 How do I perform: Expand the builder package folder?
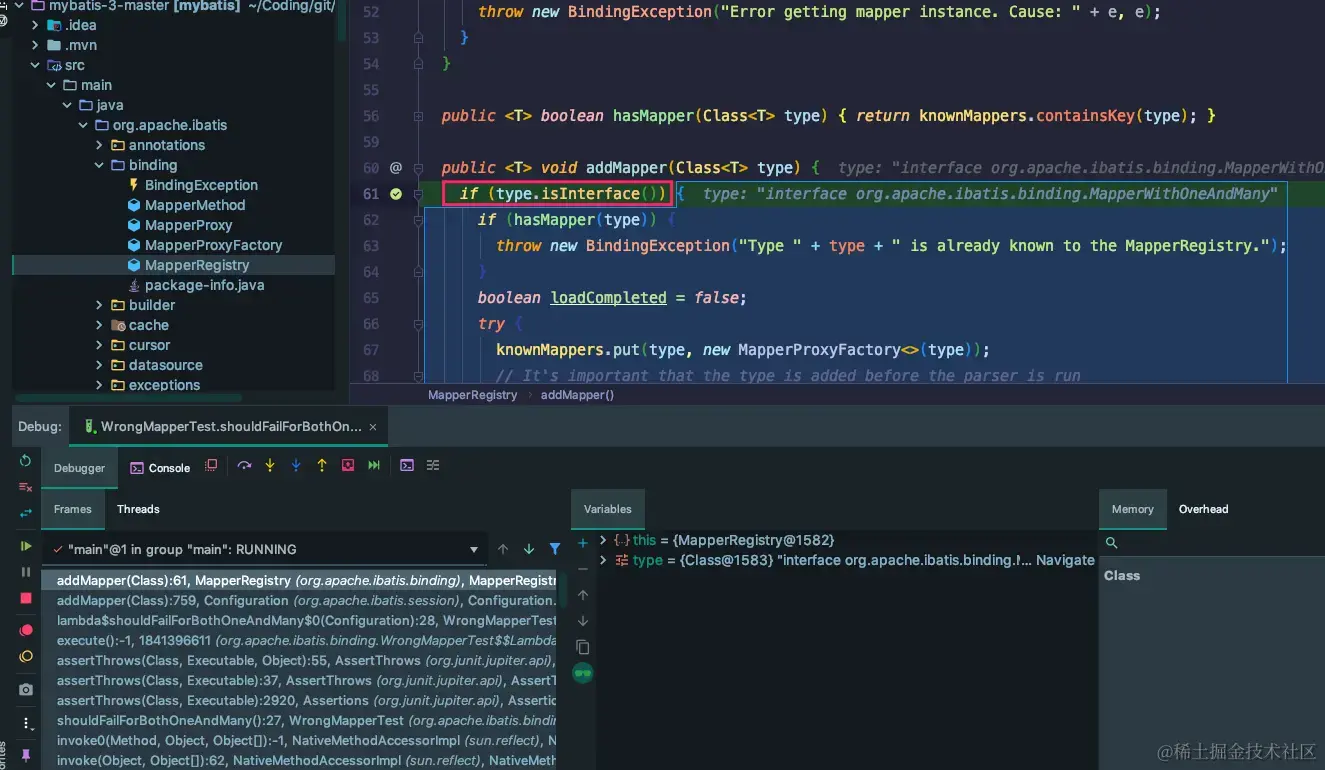tap(99, 305)
